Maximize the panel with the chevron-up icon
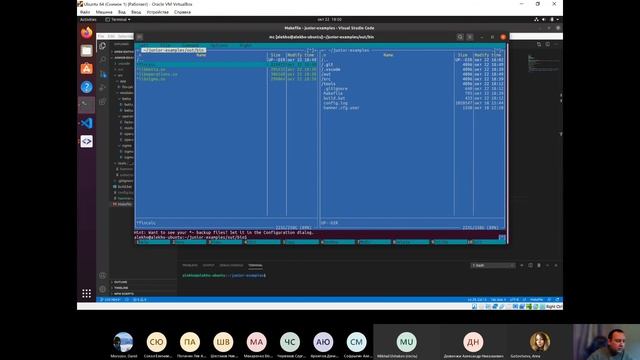Image resolution: width=640 pixels, height=360 pixels. pyautogui.click(x=547, y=265)
